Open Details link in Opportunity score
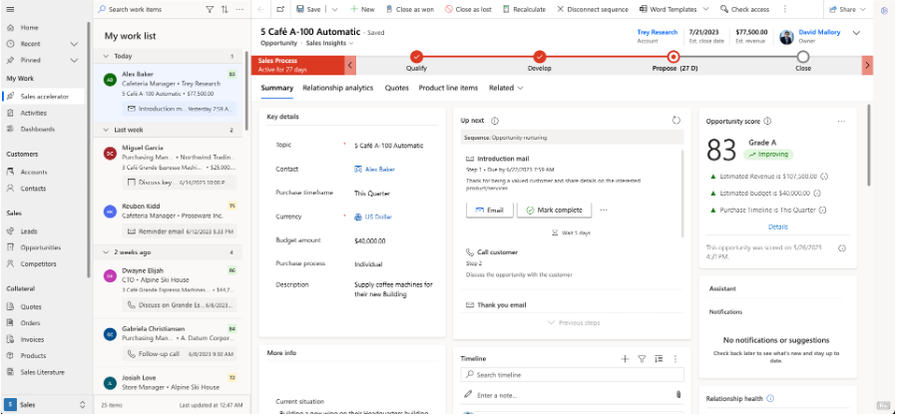This screenshot has width=897, height=416. [x=777, y=227]
